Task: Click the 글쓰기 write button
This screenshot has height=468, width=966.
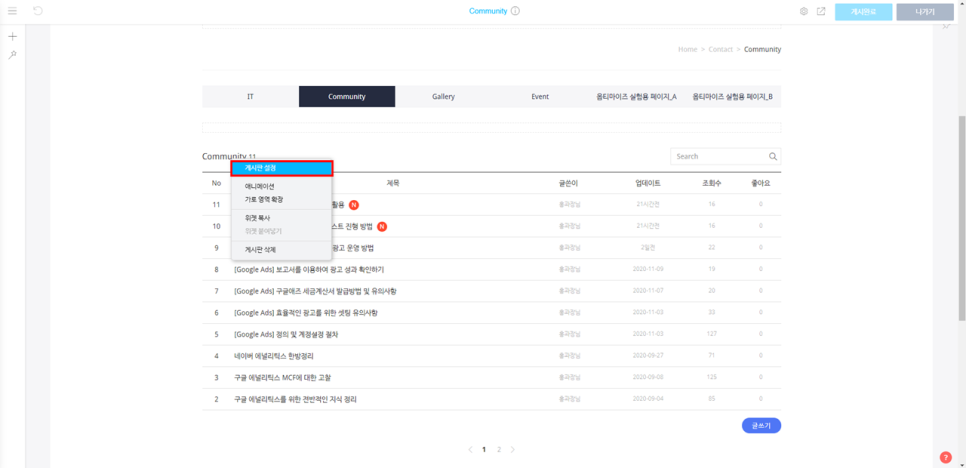Action: [761, 426]
